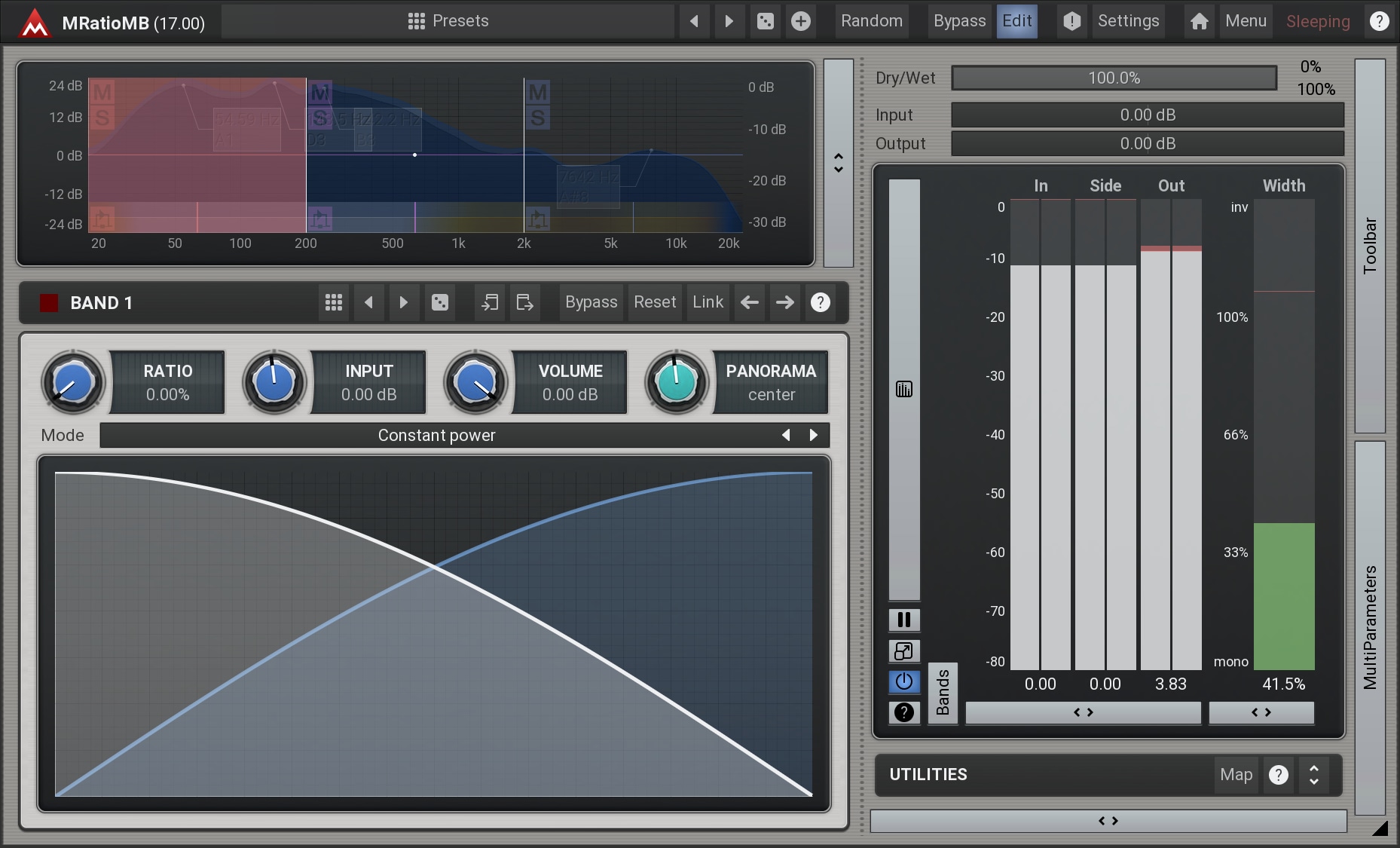
Task: Collapse the spectrum graph using side arrows
Action: click(x=838, y=163)
